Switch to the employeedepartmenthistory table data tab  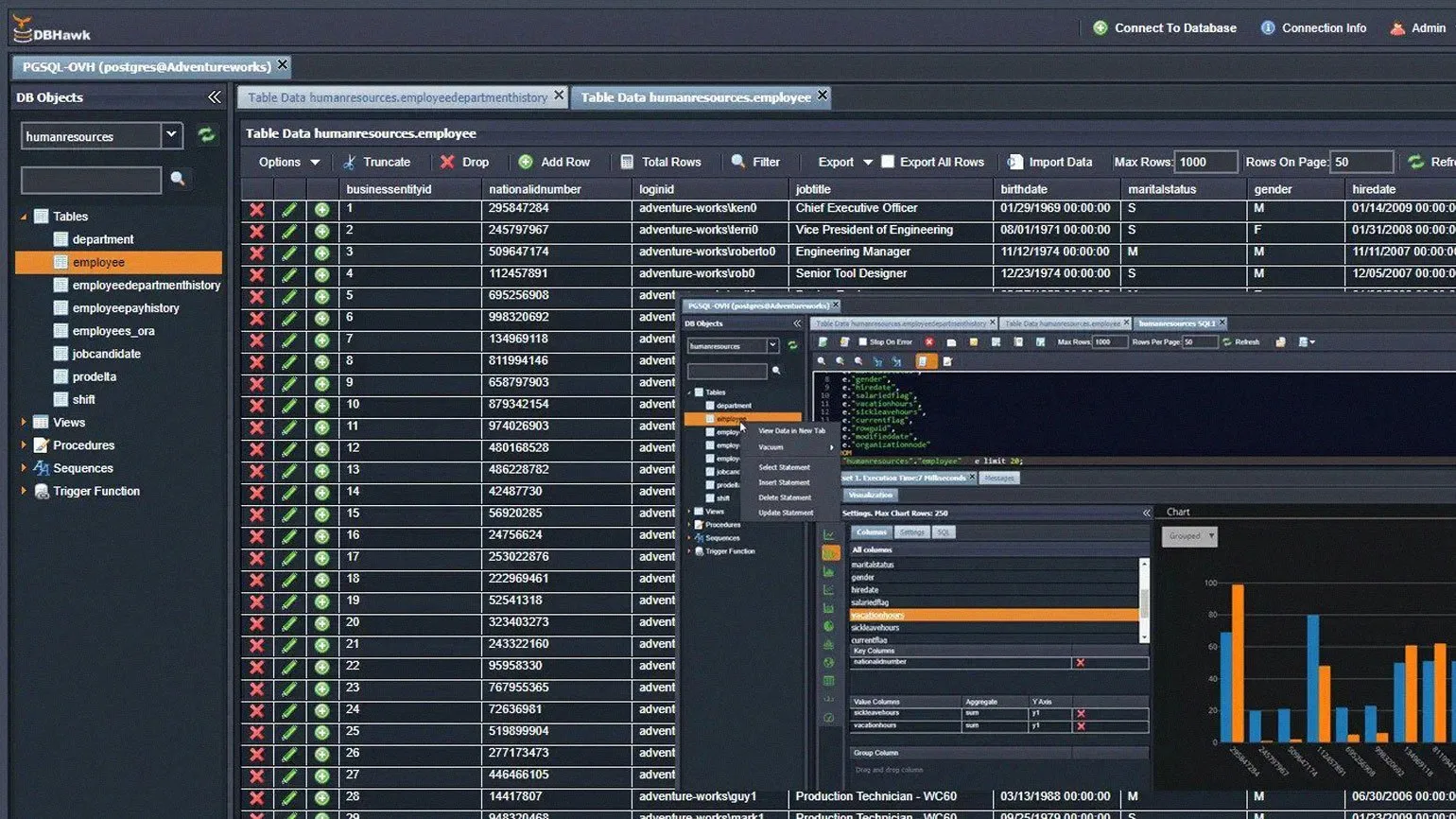(x=397, y=97)
